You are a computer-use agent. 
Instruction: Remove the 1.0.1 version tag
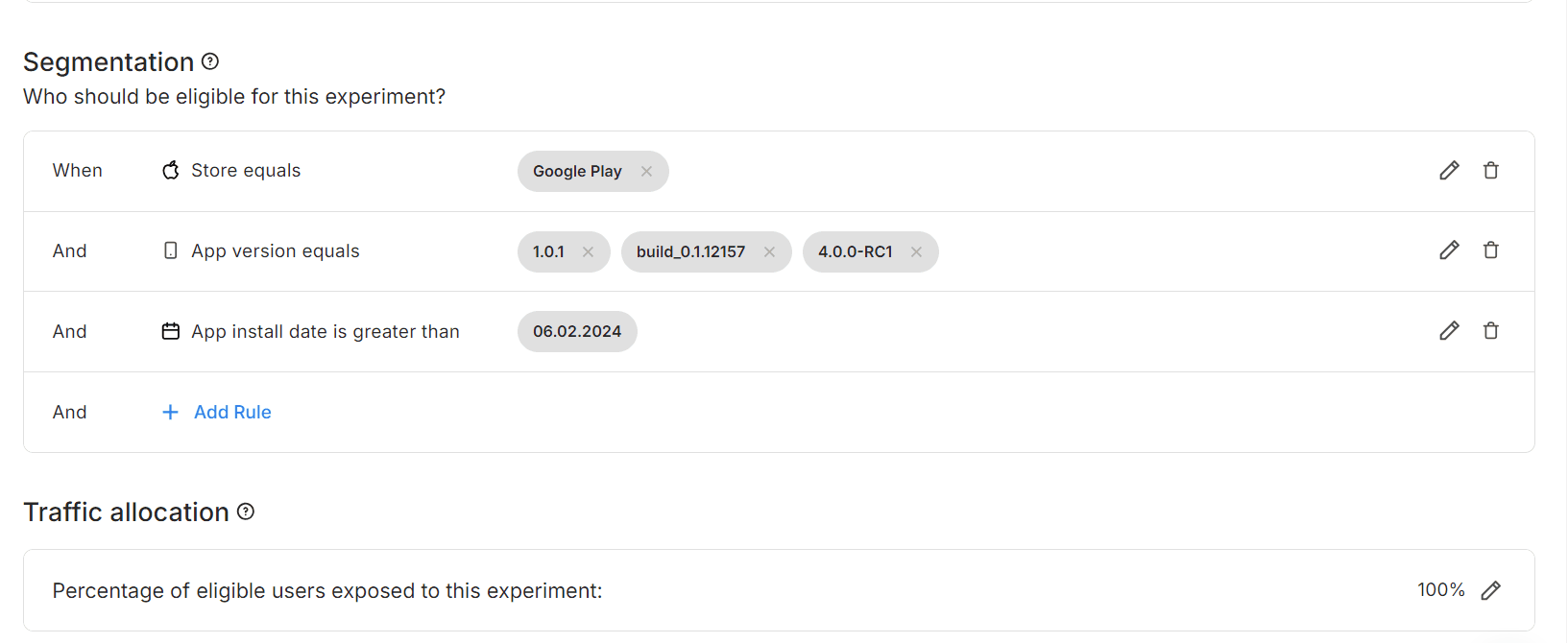click(x=589, y=251)
